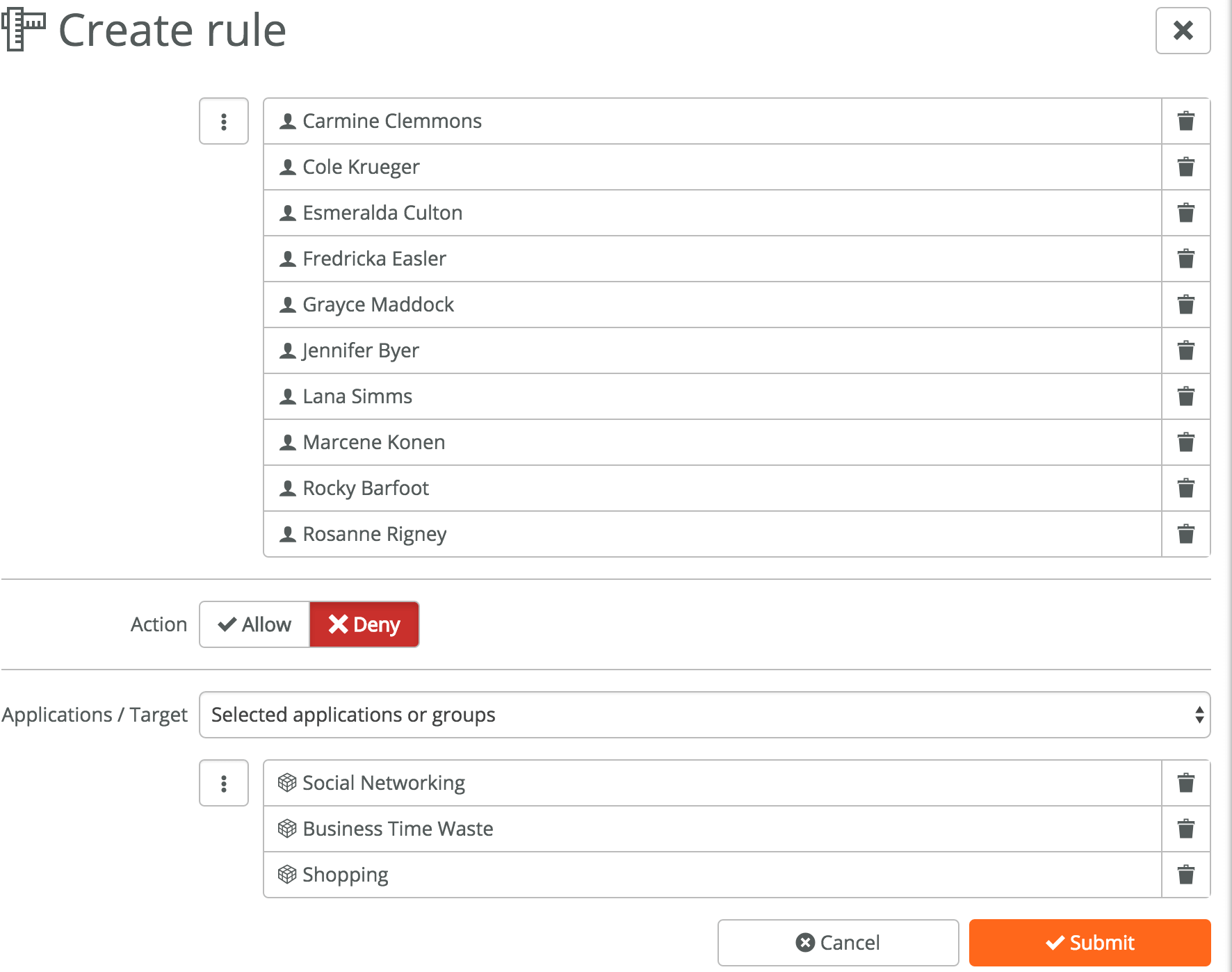Remove Social Networking application group
This screenshot has height=972, width=1232.
pos(1186,783)
